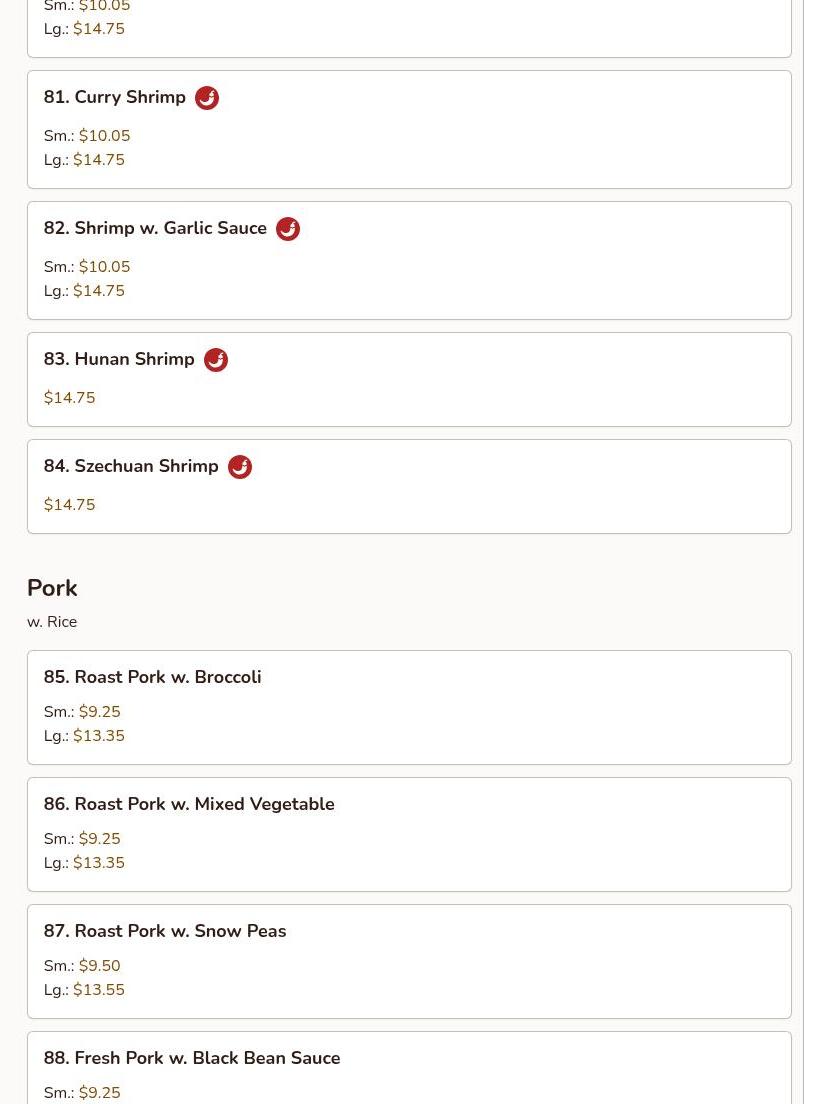Image resolution: width=824 pixels, height=1104 pixels.
Task: Click the spicy icon beside Curry Shrimp
Action: pyautogui.click(x=206, y=98)
